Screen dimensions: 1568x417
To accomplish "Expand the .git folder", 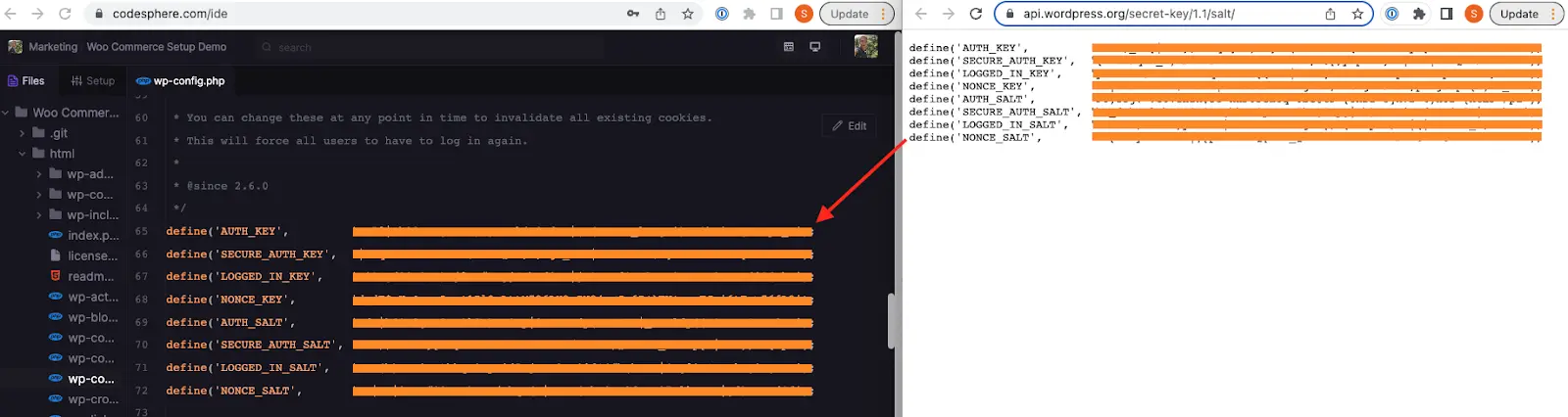I will click(23, 133).
